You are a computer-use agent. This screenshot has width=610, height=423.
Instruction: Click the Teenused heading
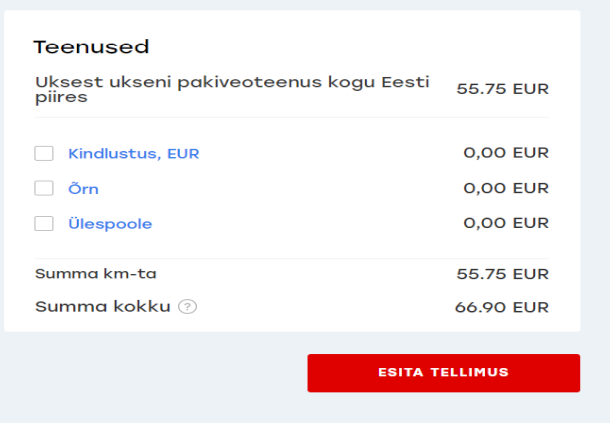[x=91, y=47]
